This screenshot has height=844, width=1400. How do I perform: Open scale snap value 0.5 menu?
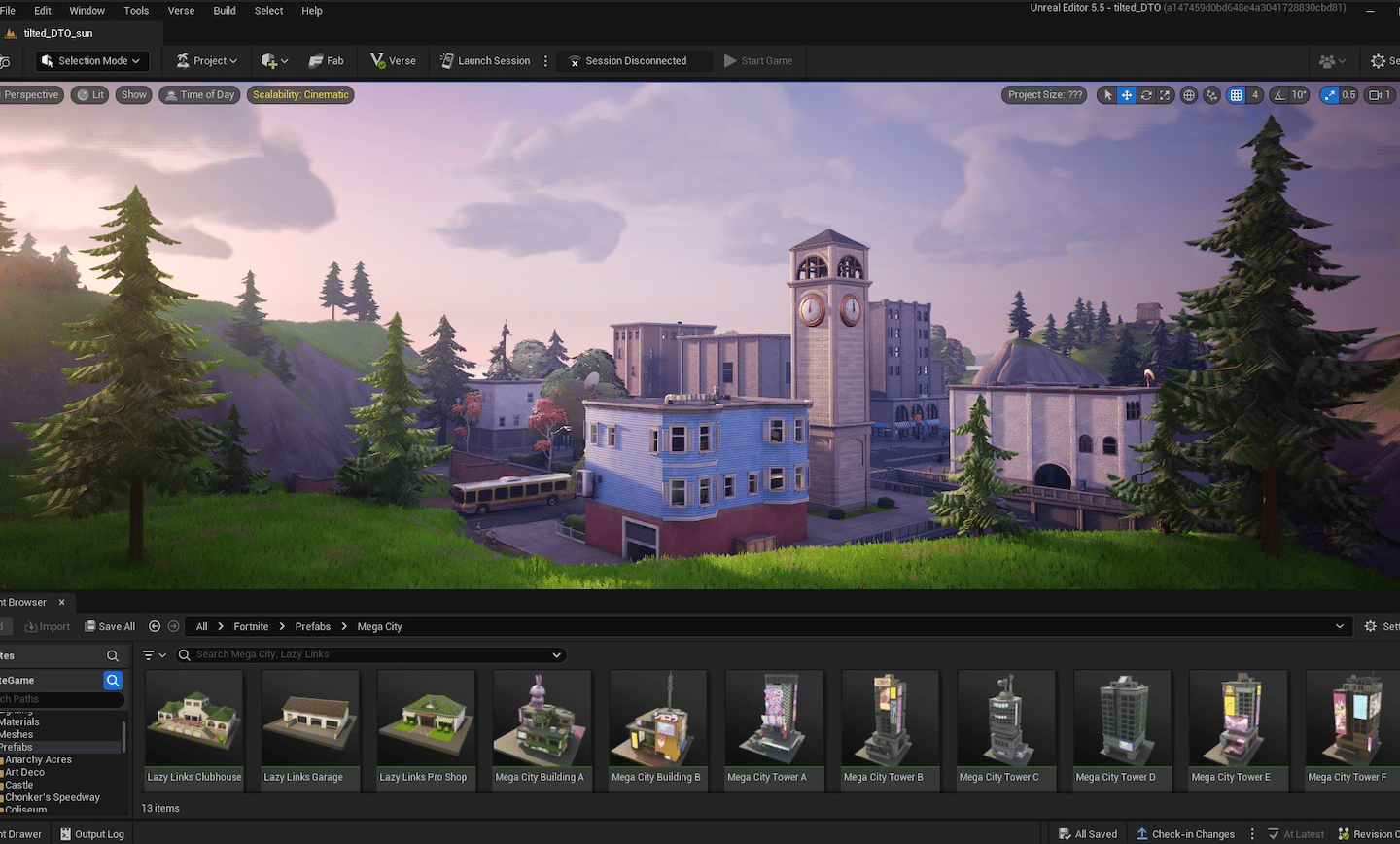pyautogui.click(x=1348, y=95)
